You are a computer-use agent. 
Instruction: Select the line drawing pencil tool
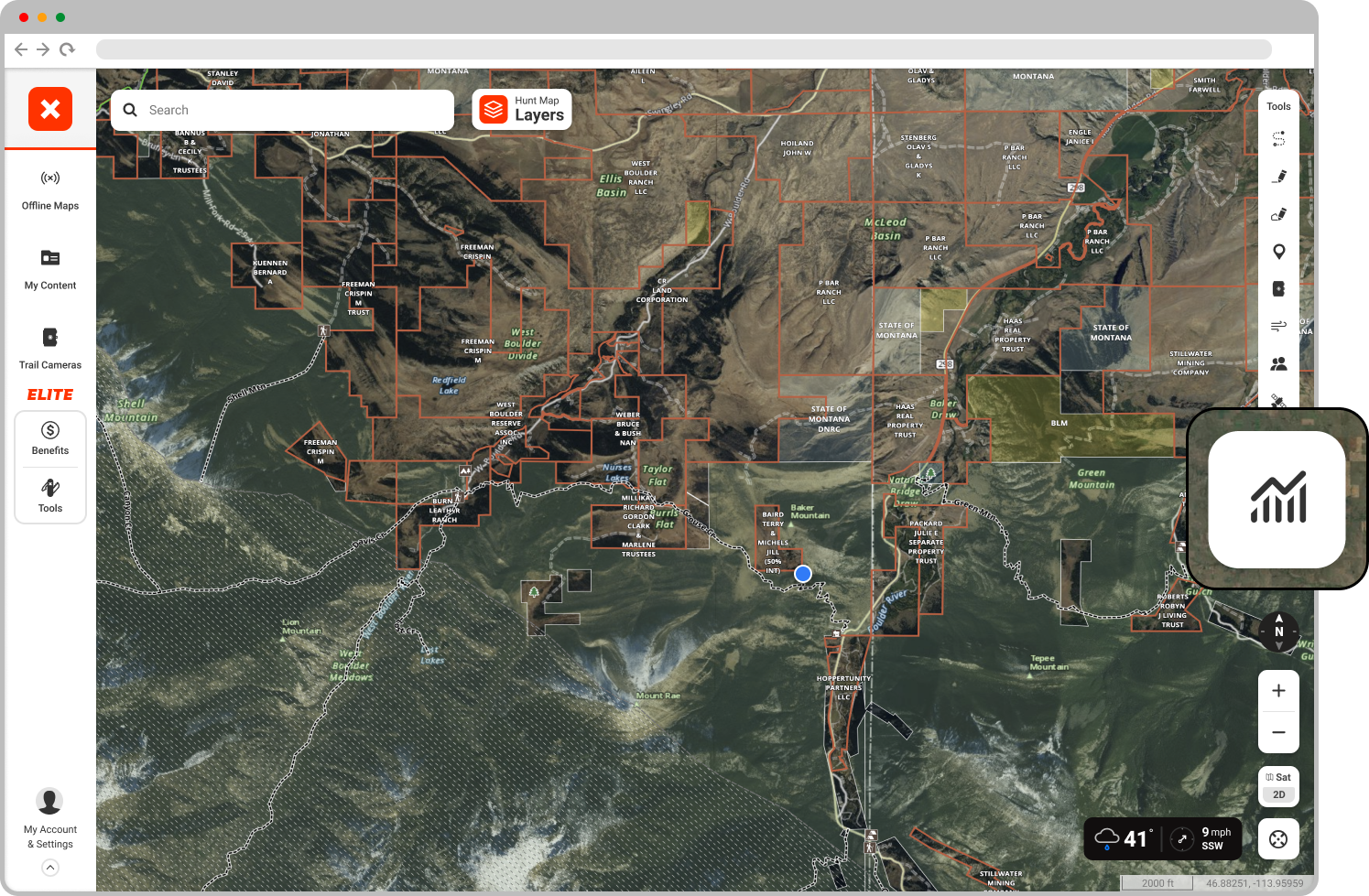pyautogui.click(x=1279, y=177)
